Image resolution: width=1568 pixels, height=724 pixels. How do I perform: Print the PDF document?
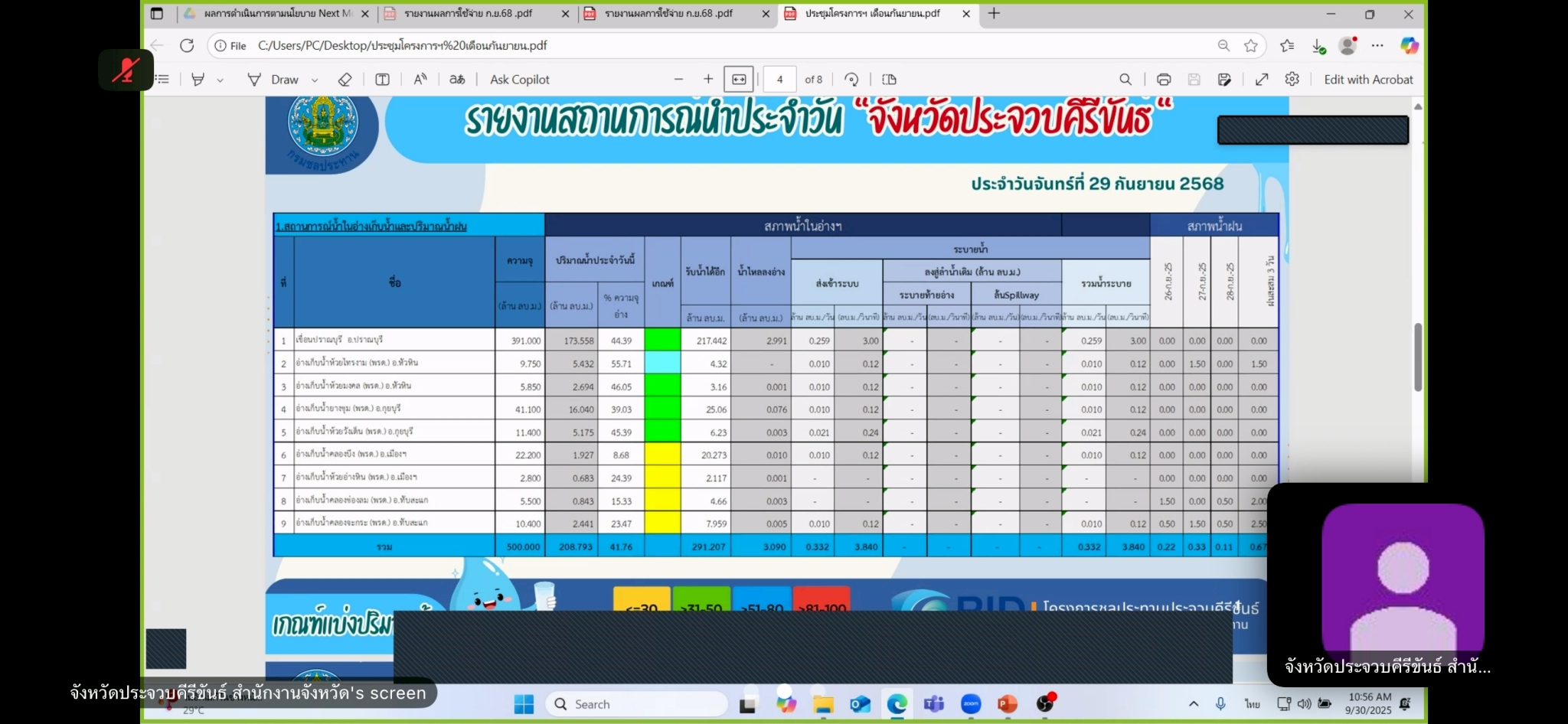(1164, 80)
